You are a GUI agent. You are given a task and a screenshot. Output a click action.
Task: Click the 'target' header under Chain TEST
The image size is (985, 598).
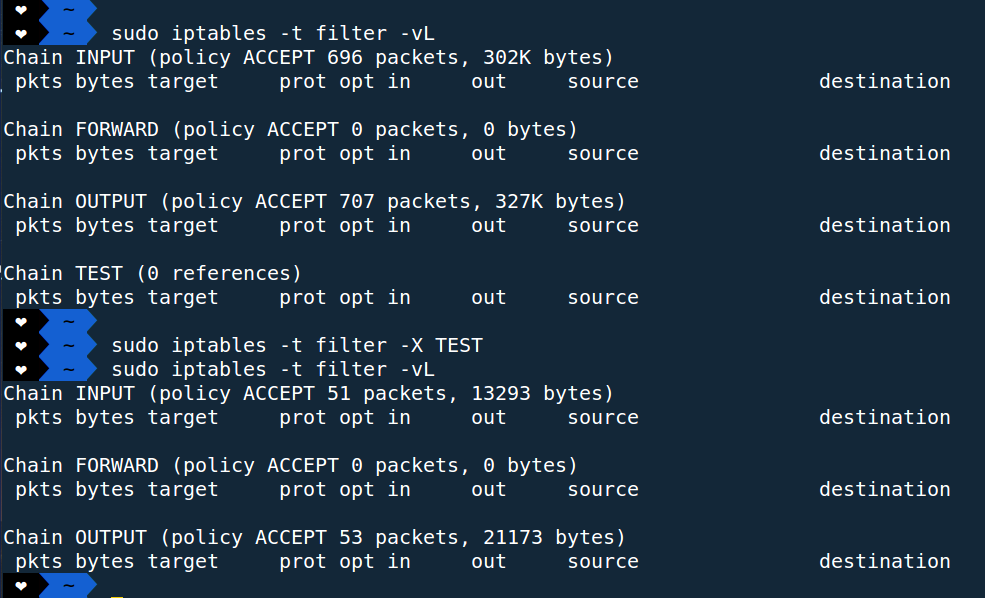coord(183,298)
